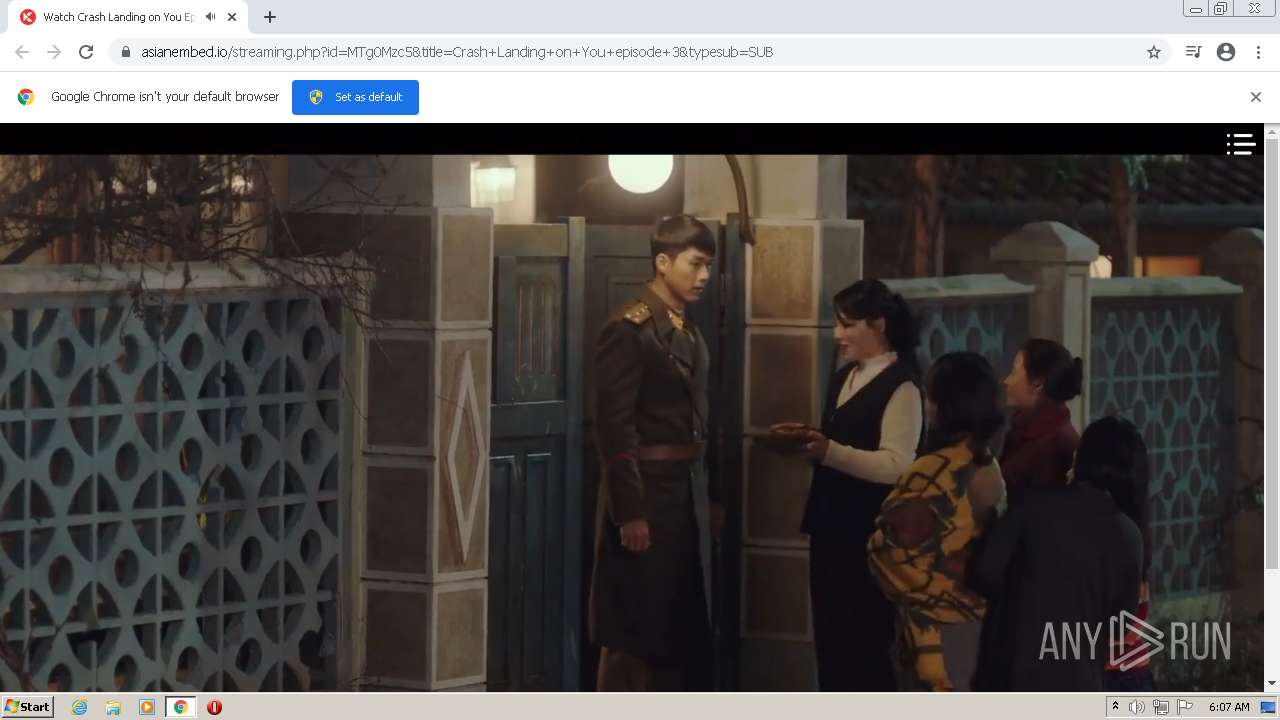Restore down the Chrome window
The width and height of the screenshot is (1280, 720).
[x=1221, y=9]
